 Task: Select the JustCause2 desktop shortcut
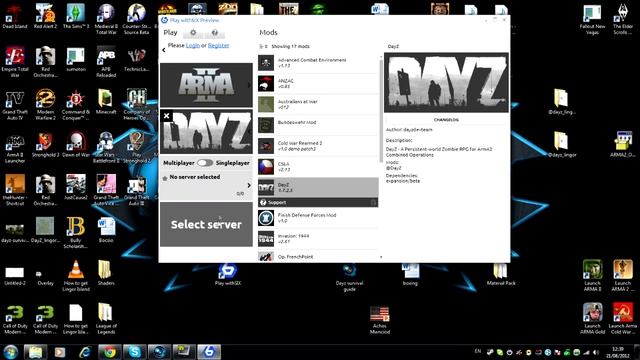click(x=76, y=187)
